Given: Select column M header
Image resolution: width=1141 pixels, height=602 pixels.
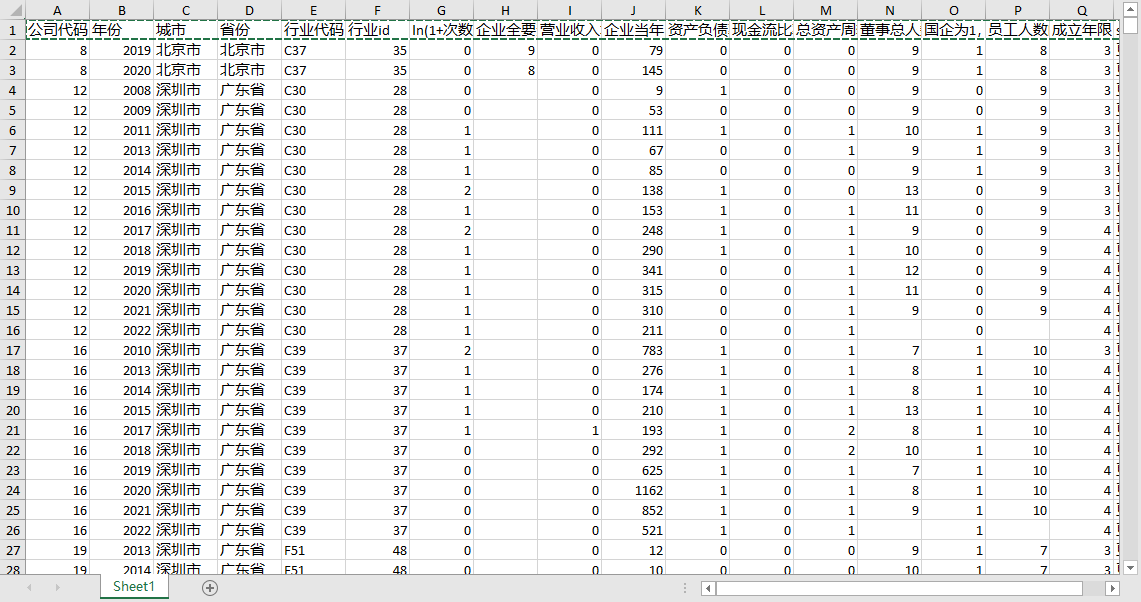Looking at the screenshot, I should [x=826, y=10].
